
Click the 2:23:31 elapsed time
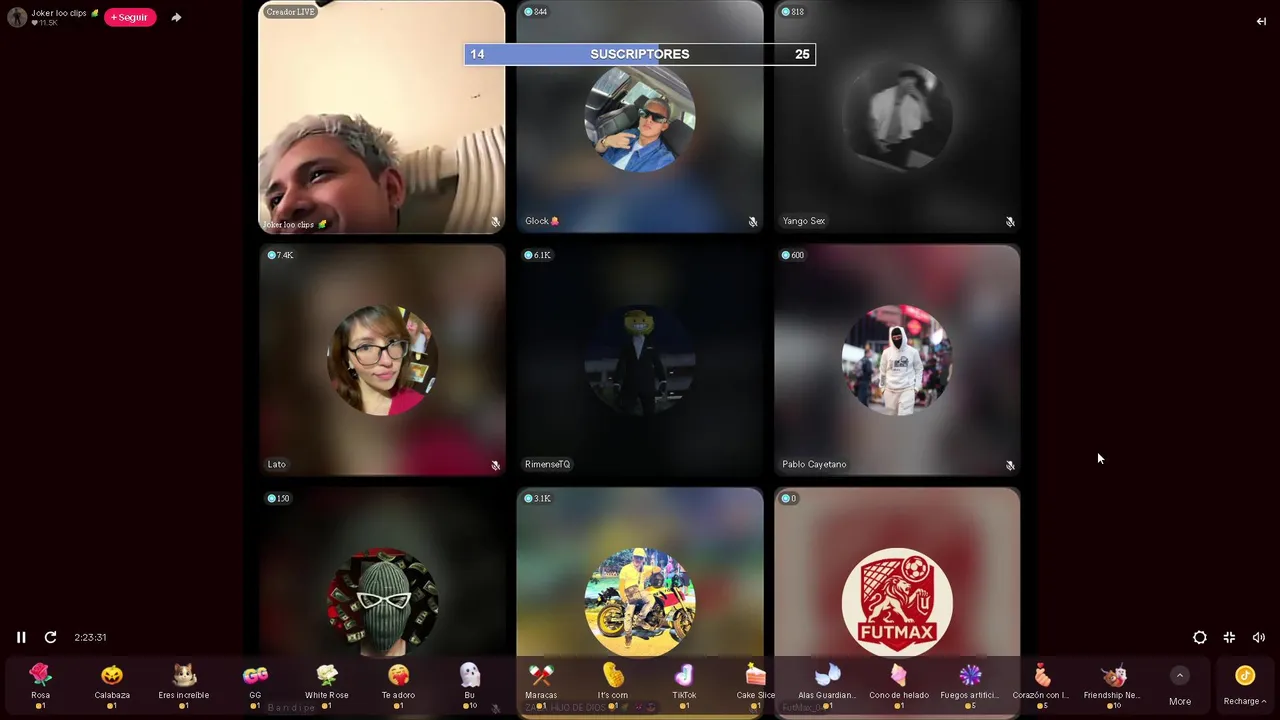pos(90,637)
